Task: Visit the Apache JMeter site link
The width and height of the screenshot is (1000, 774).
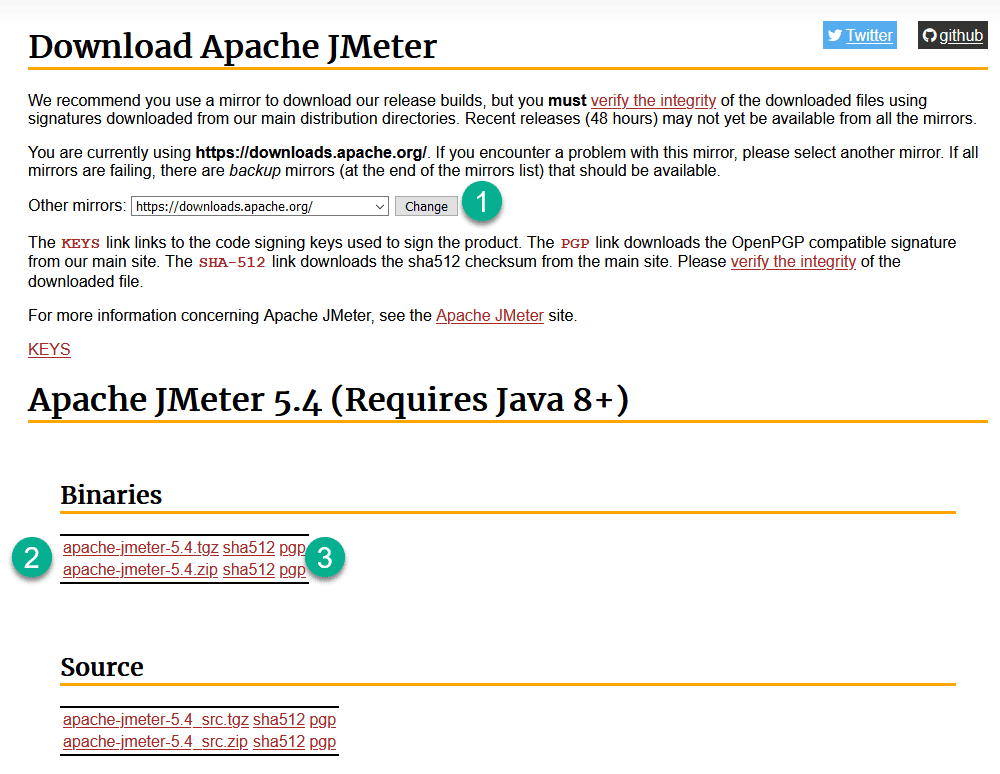Action: click(x=489, y=315)
